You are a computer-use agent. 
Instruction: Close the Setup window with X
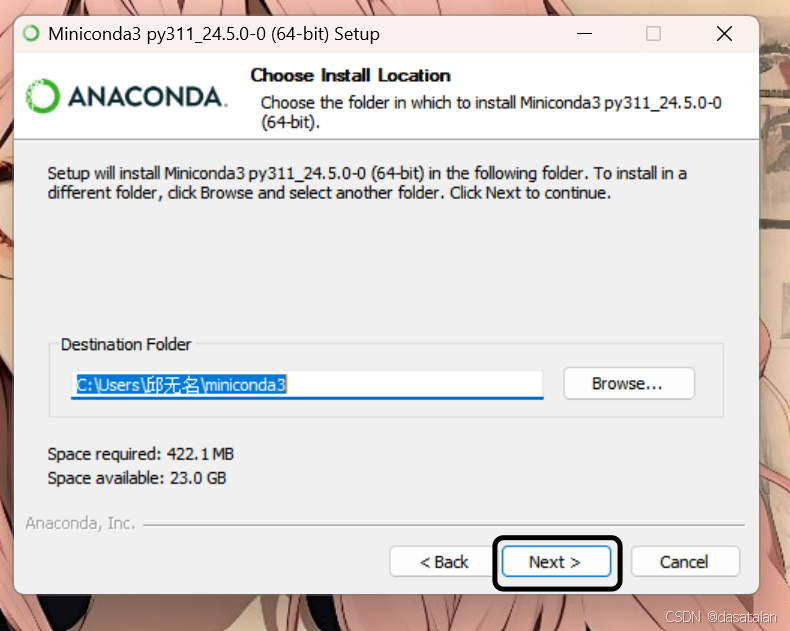click(725, 34)
